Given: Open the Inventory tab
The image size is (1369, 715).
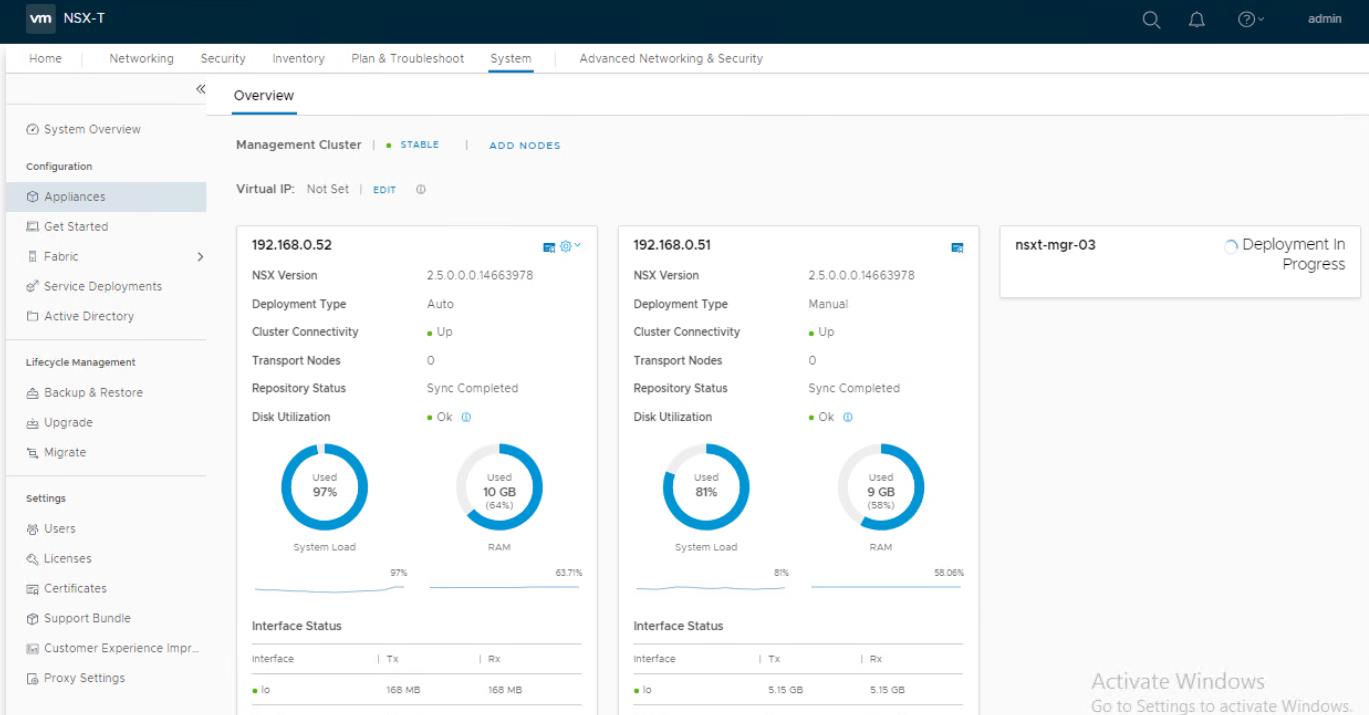Looking at the screenshot, I should [x=298, y=59].
